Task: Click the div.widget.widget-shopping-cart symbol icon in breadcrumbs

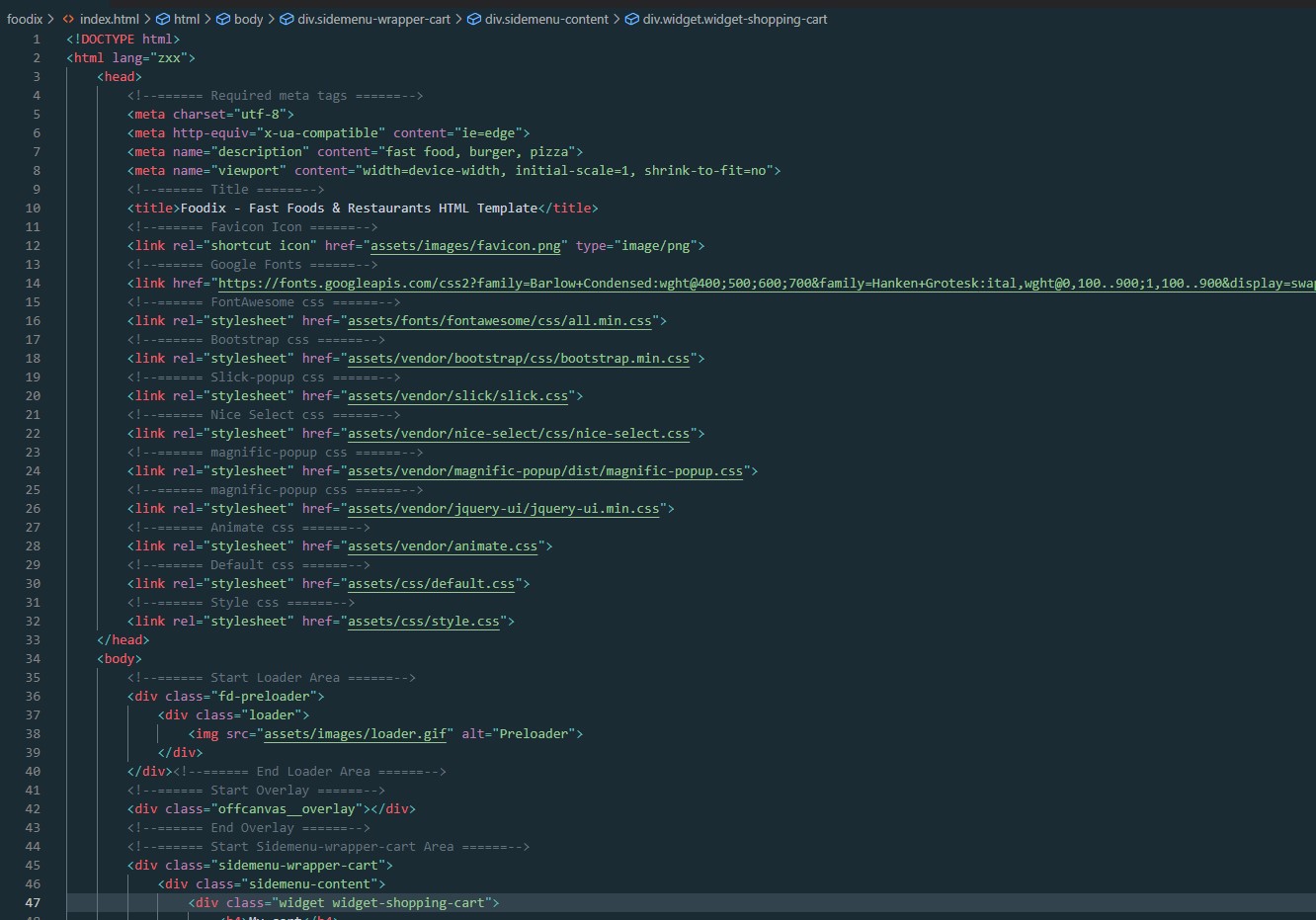Action: [632, 19]
